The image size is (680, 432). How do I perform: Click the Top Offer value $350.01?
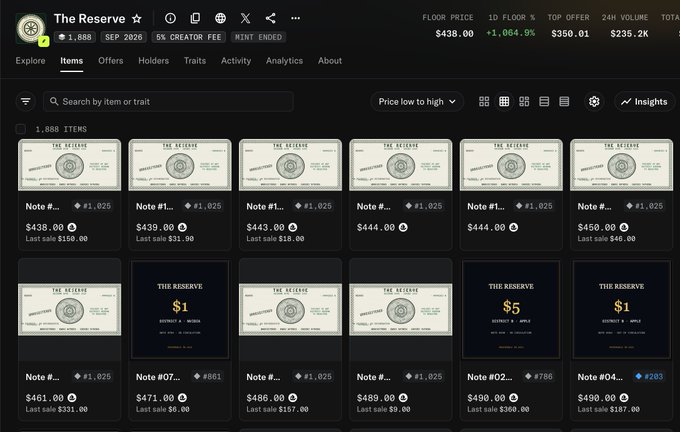tap(570, 33)
